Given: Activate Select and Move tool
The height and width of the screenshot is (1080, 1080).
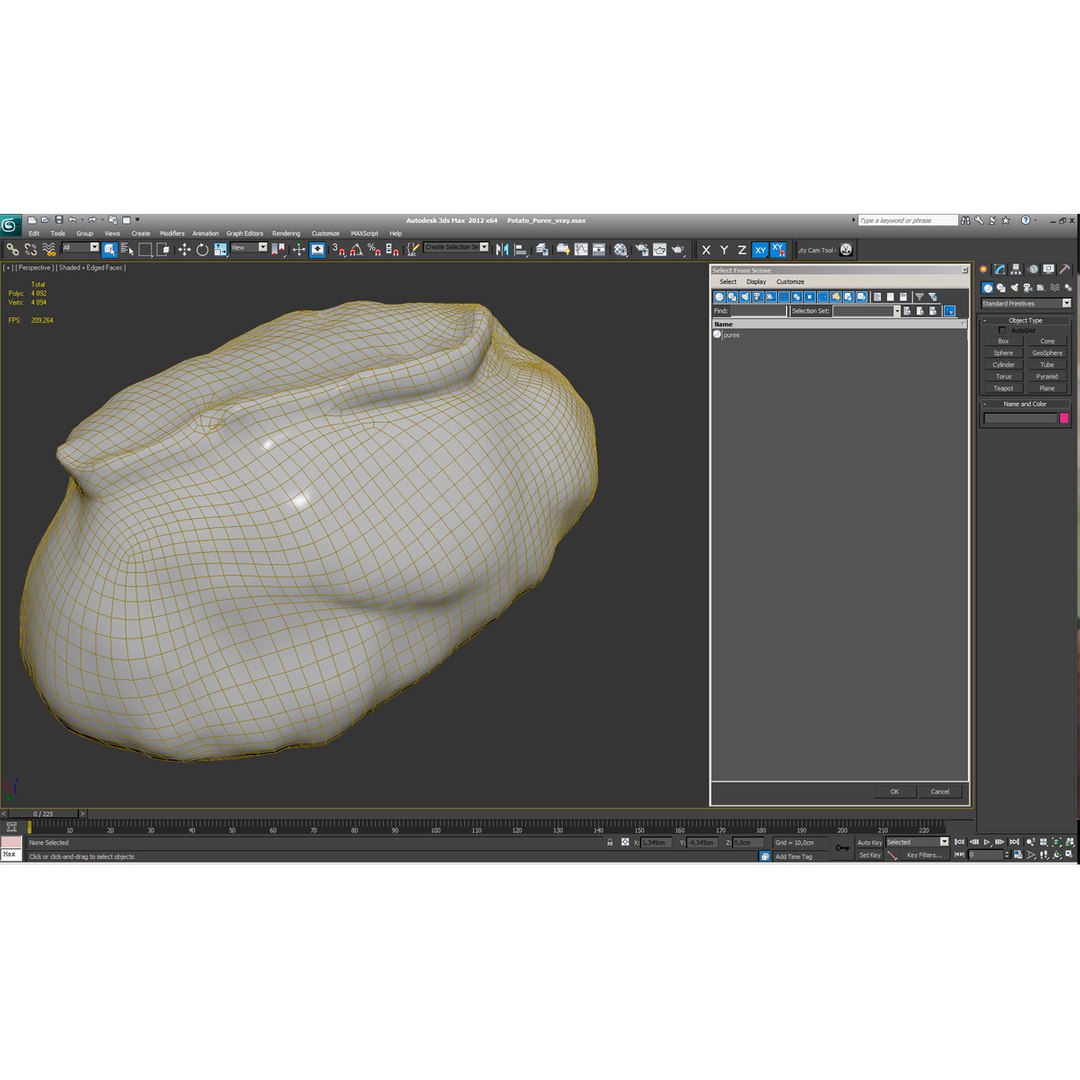Looking at the screenshot, I should [x=184, y=249].
